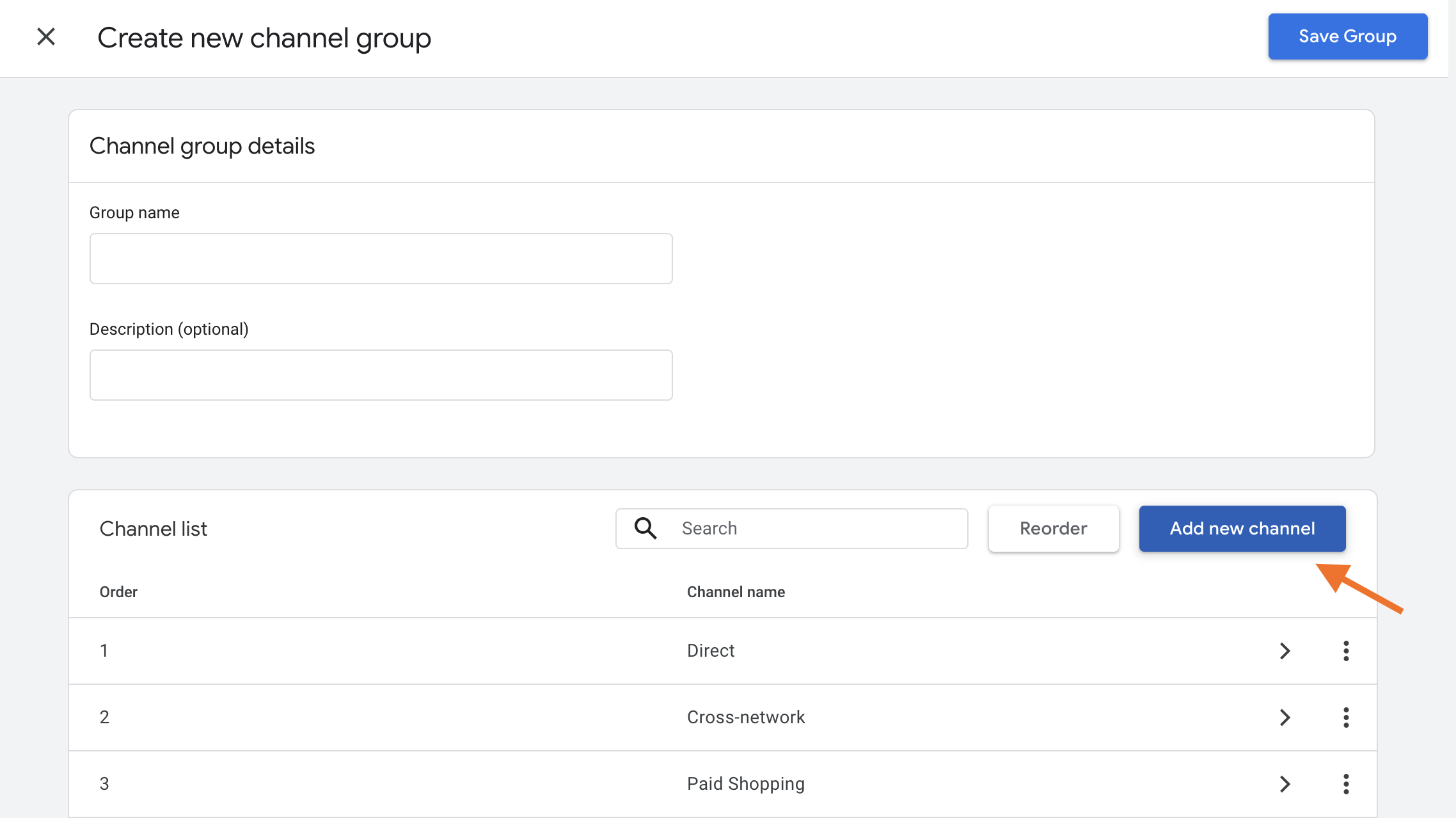Focus the Description (optional) input field
This screenshot has height=818, width=1456.
click(381, 375)
